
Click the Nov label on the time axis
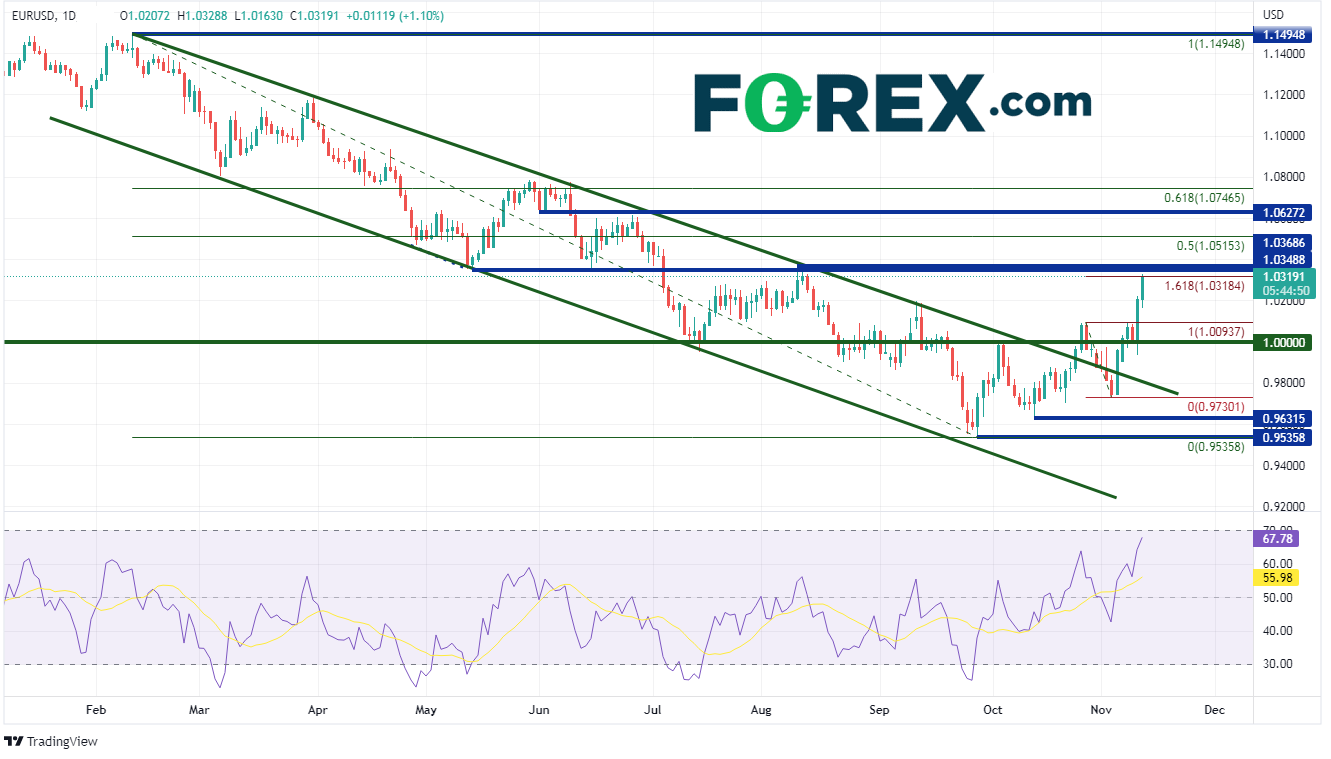coord(1099,711)
